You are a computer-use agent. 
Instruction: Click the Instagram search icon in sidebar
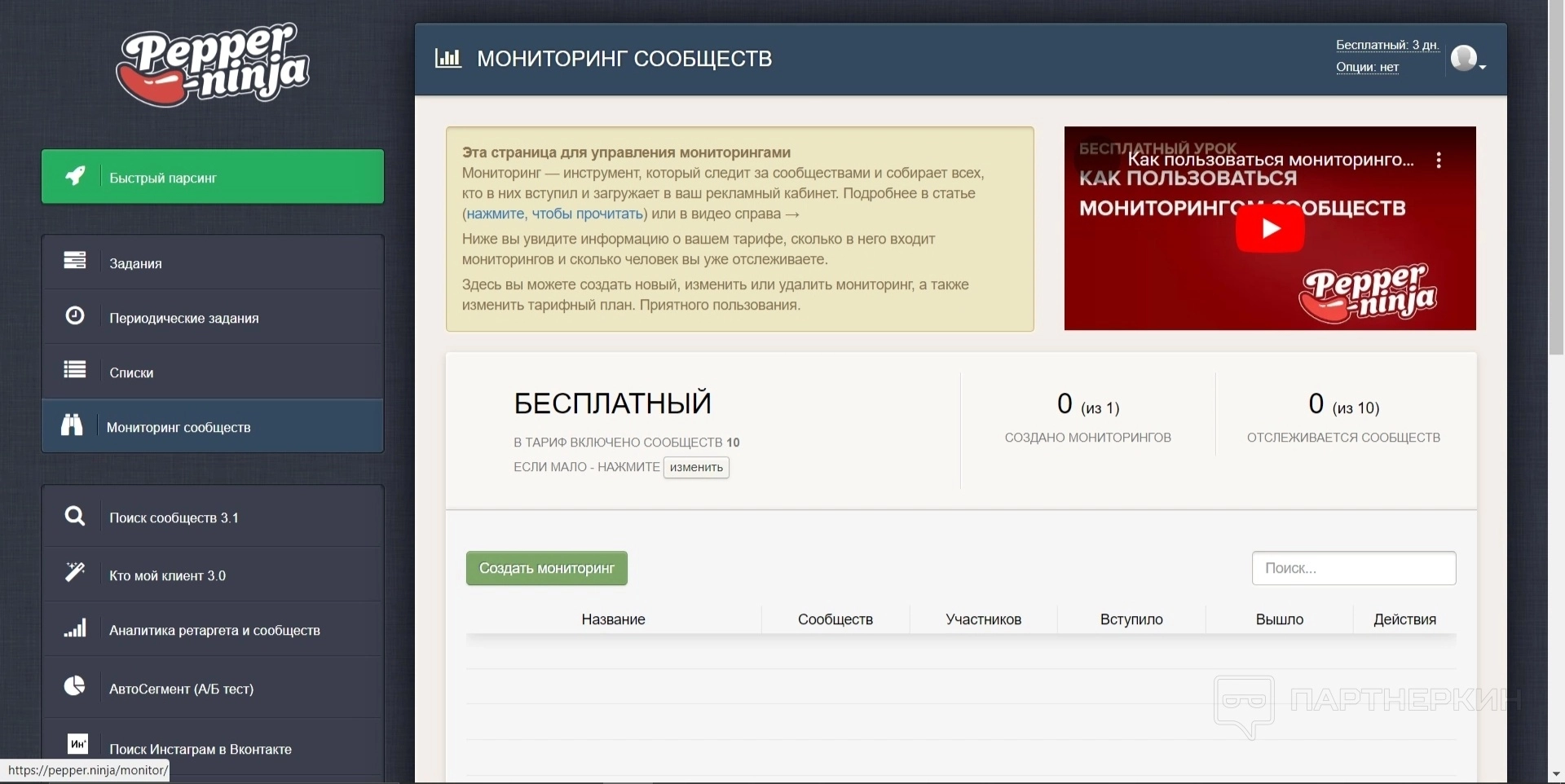78,744
